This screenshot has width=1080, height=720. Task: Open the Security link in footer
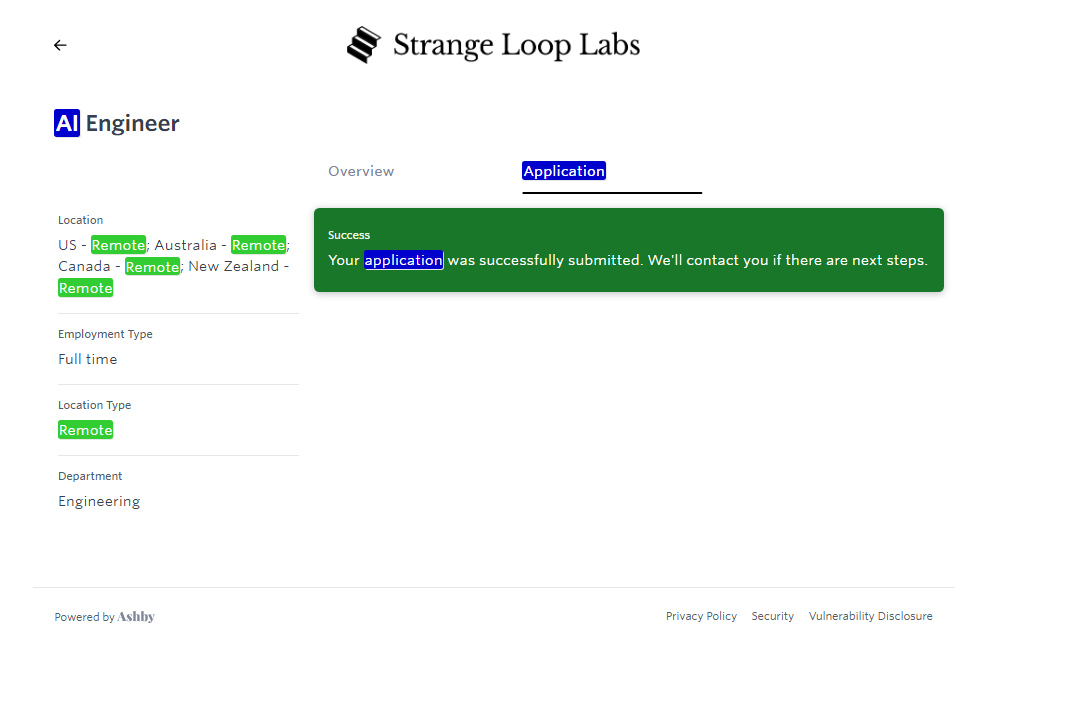(x=772, y=616)
